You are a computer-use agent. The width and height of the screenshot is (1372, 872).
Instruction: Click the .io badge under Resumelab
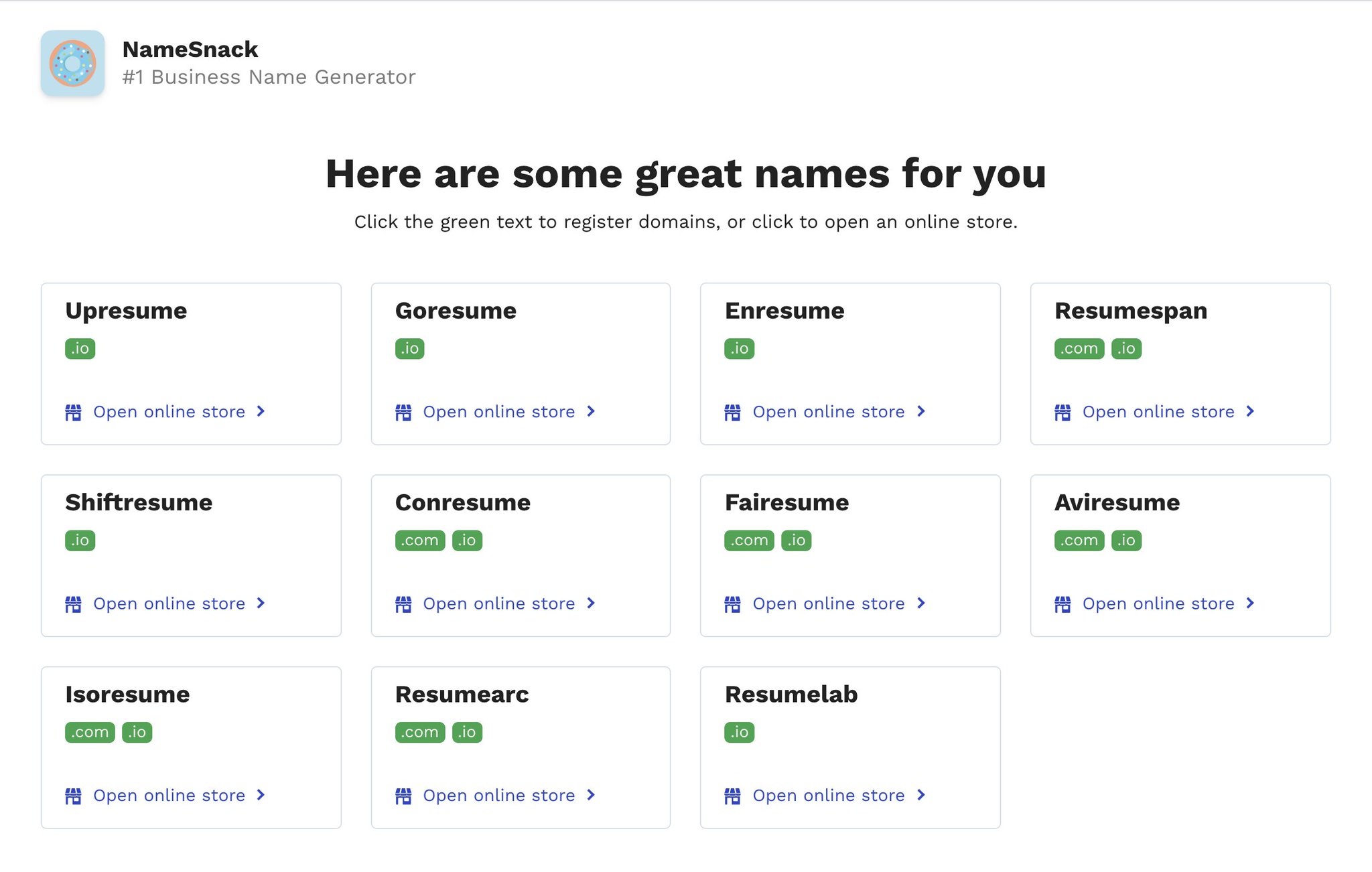tap(739, 732)
